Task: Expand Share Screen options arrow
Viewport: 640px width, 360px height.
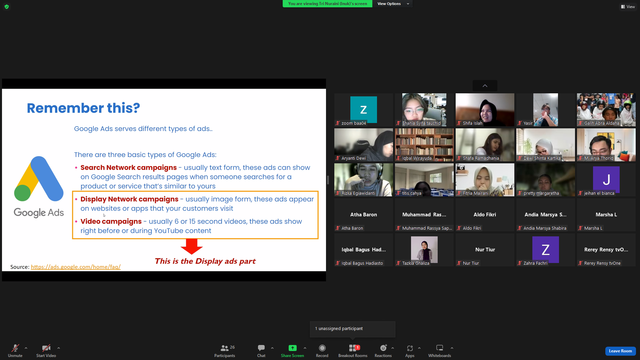Action: (305, 348)
